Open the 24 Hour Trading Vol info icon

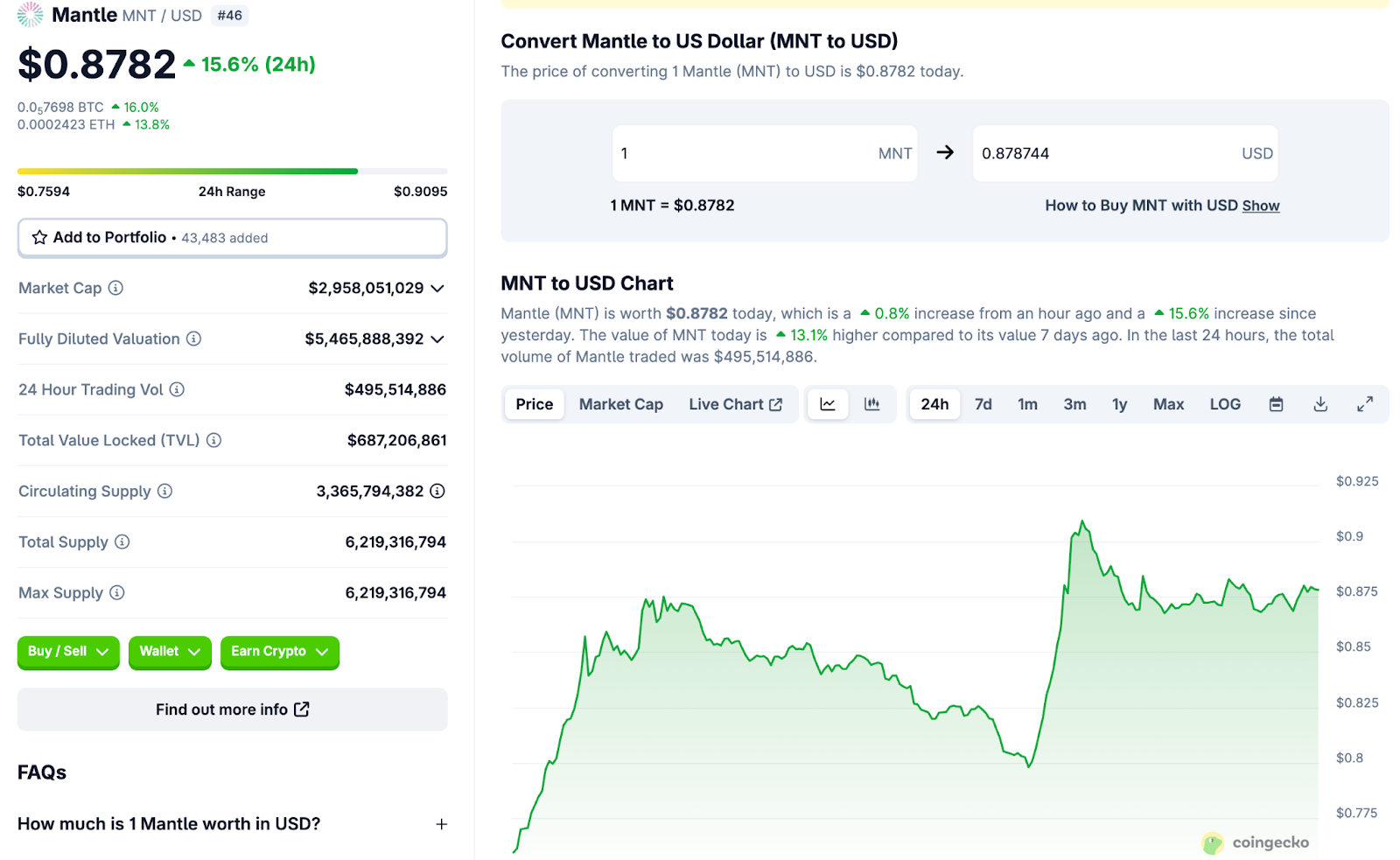tap(177, 389)
